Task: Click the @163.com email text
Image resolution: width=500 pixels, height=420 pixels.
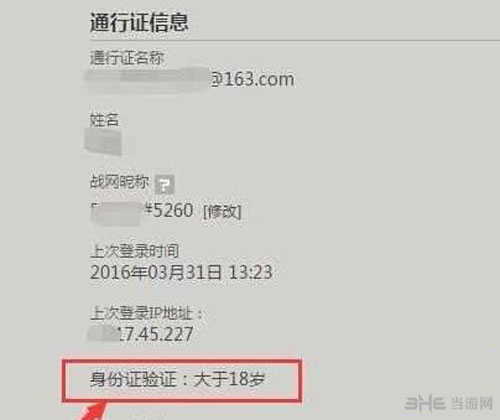Action: (x=252, y=79)
